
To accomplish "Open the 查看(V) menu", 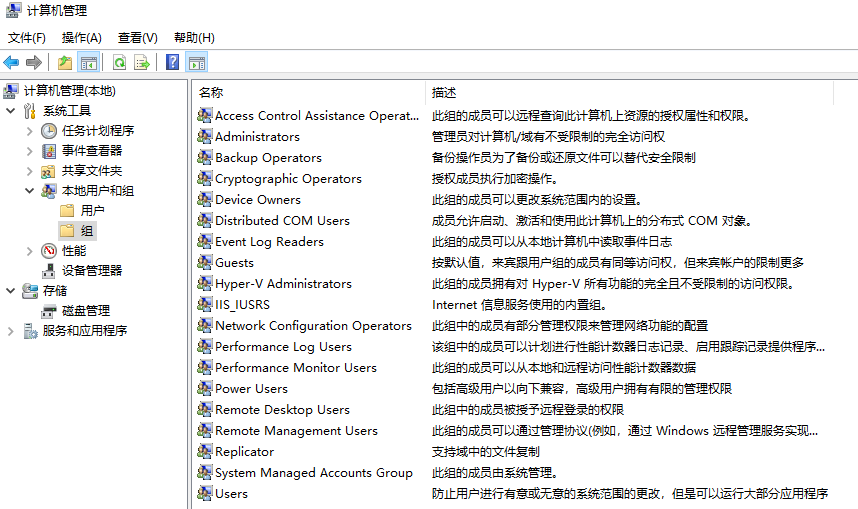I will (x=137, y=38).
